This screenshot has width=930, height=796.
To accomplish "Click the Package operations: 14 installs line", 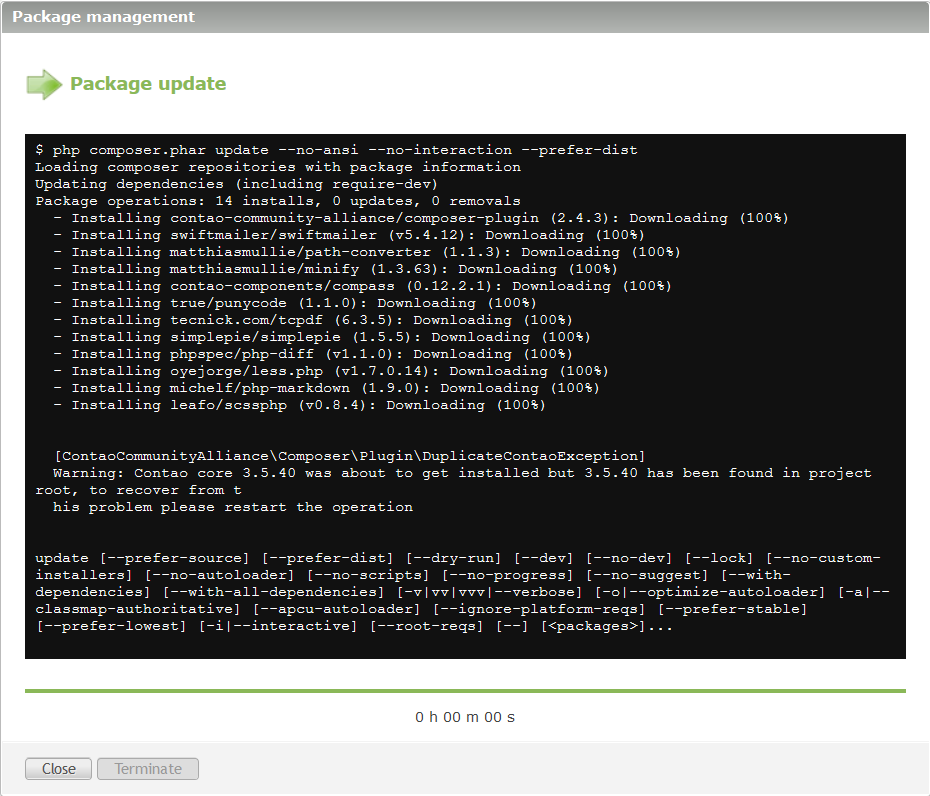I will click(278, 201).
